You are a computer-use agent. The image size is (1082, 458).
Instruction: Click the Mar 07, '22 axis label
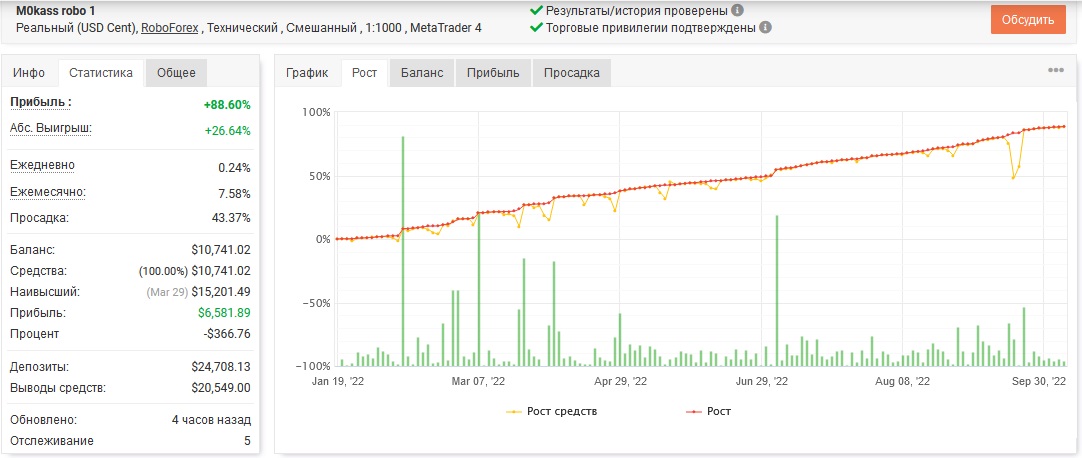[x=479, y=381]
